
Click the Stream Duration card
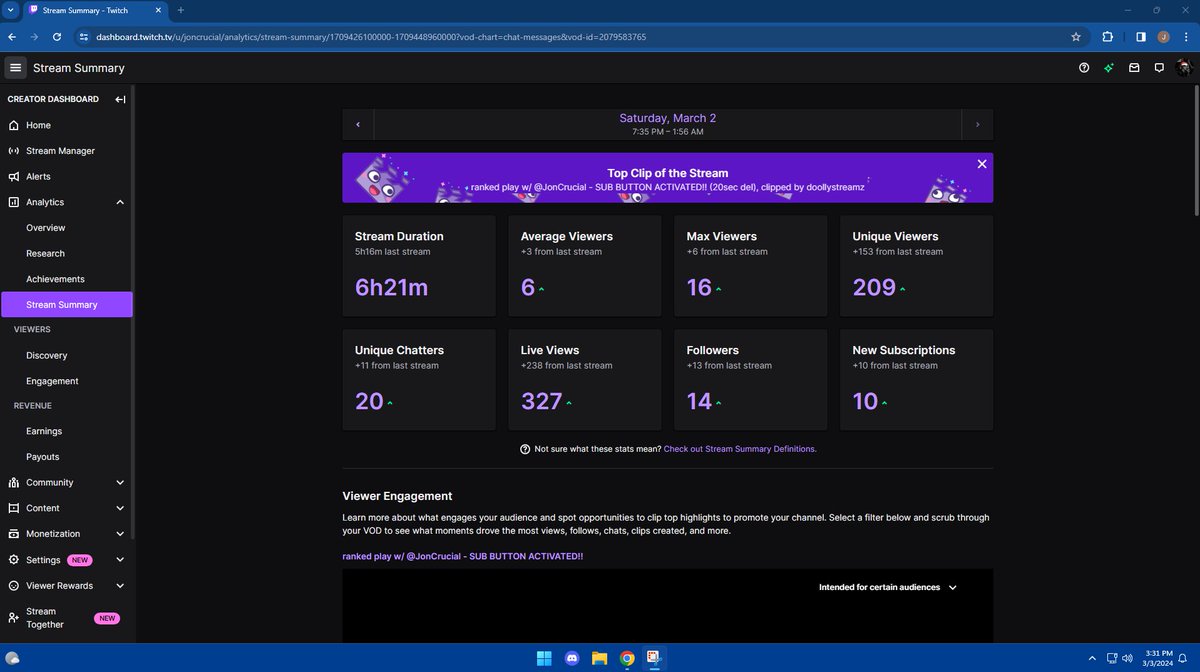point(419,266)
